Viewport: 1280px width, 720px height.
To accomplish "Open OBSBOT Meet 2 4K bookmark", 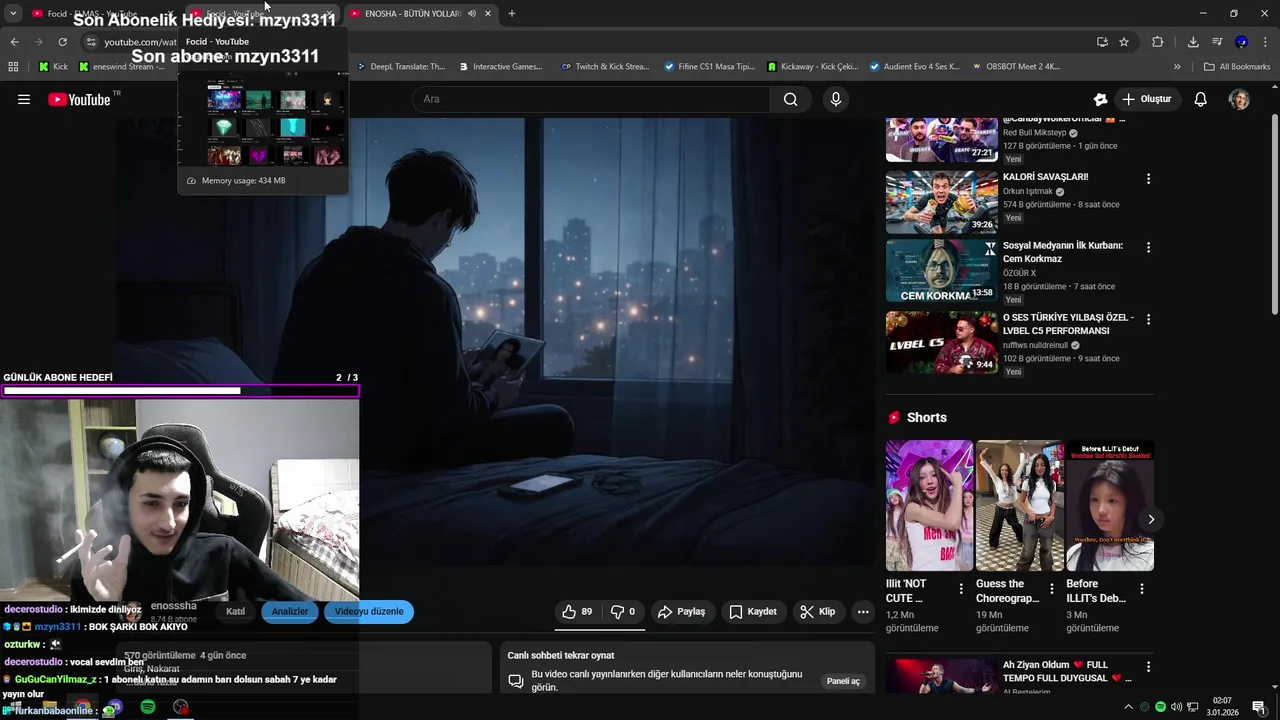I will (x=1016, y=67).
